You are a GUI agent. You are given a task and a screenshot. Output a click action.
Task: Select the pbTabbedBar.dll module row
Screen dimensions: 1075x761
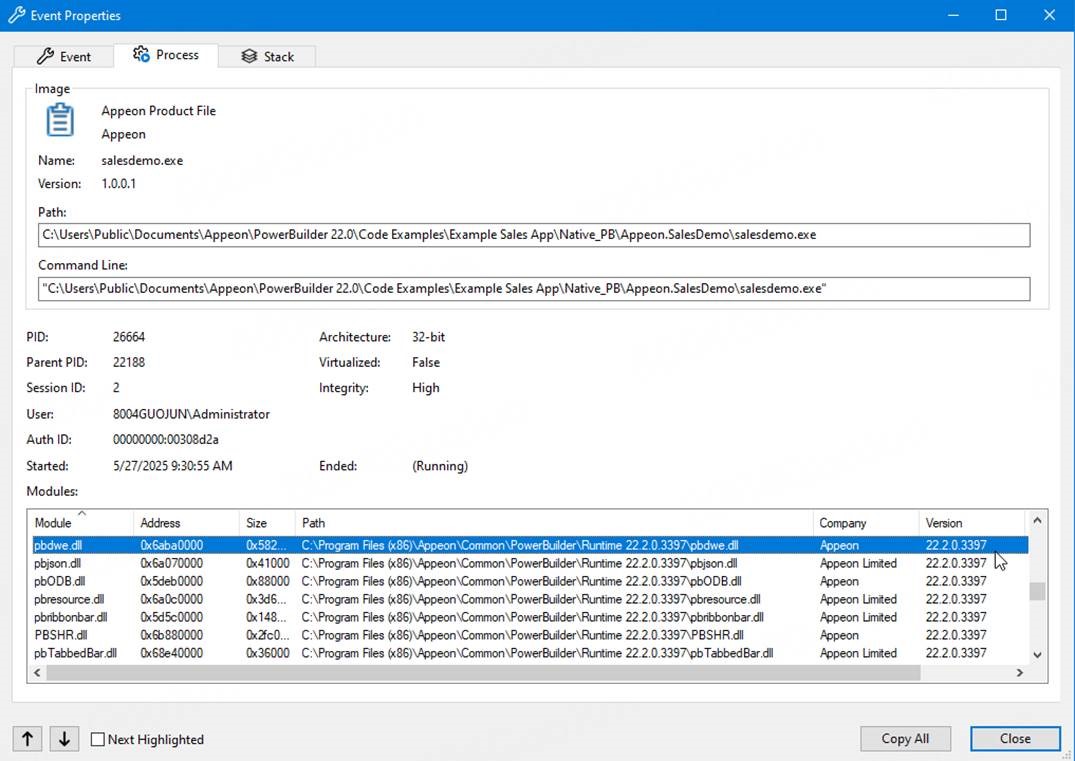529,653
